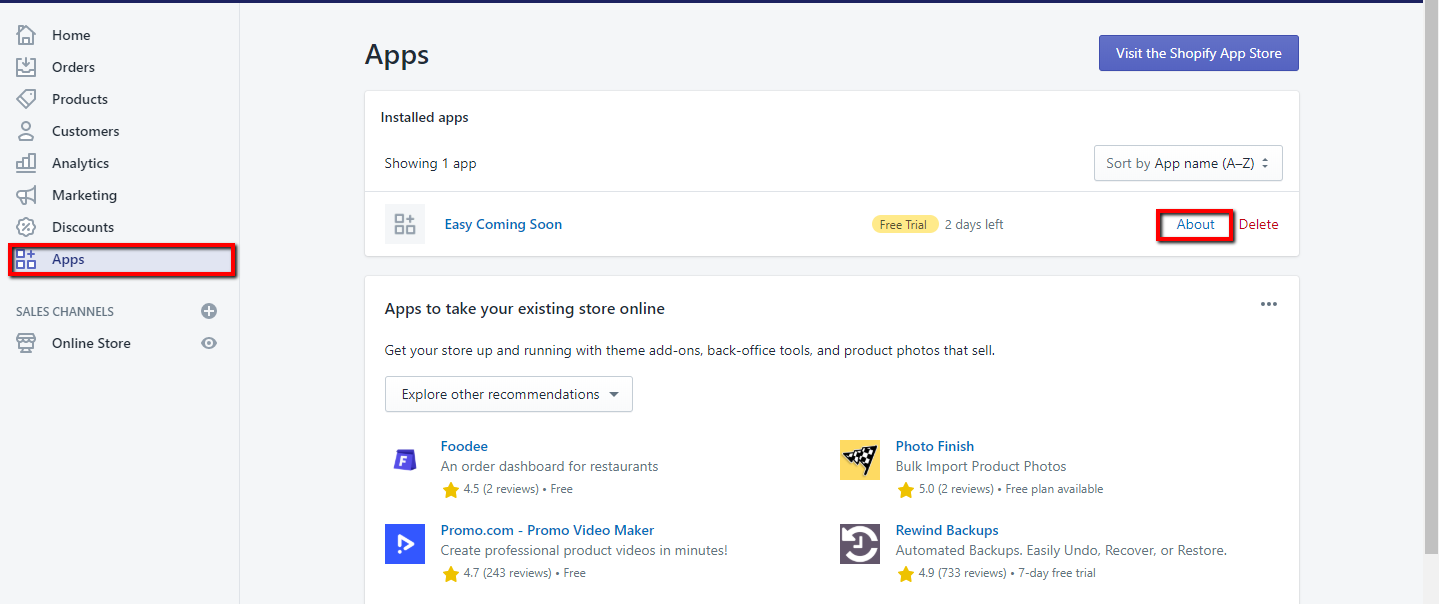Open the Foodee app link
The height and width of the screenshot is (604, 1439).
tap(464, 446)
